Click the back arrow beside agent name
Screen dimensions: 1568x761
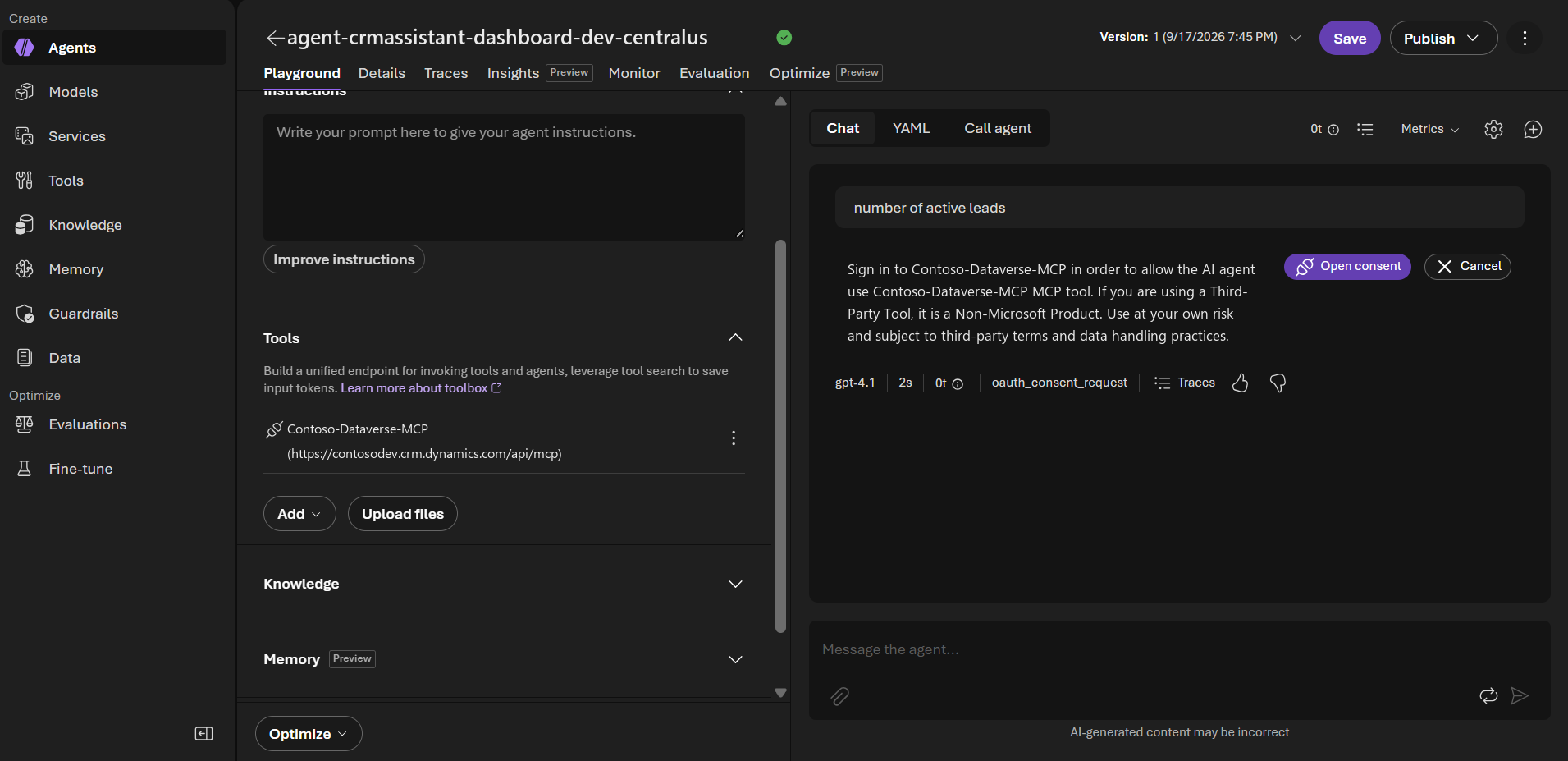click(275, 38)
